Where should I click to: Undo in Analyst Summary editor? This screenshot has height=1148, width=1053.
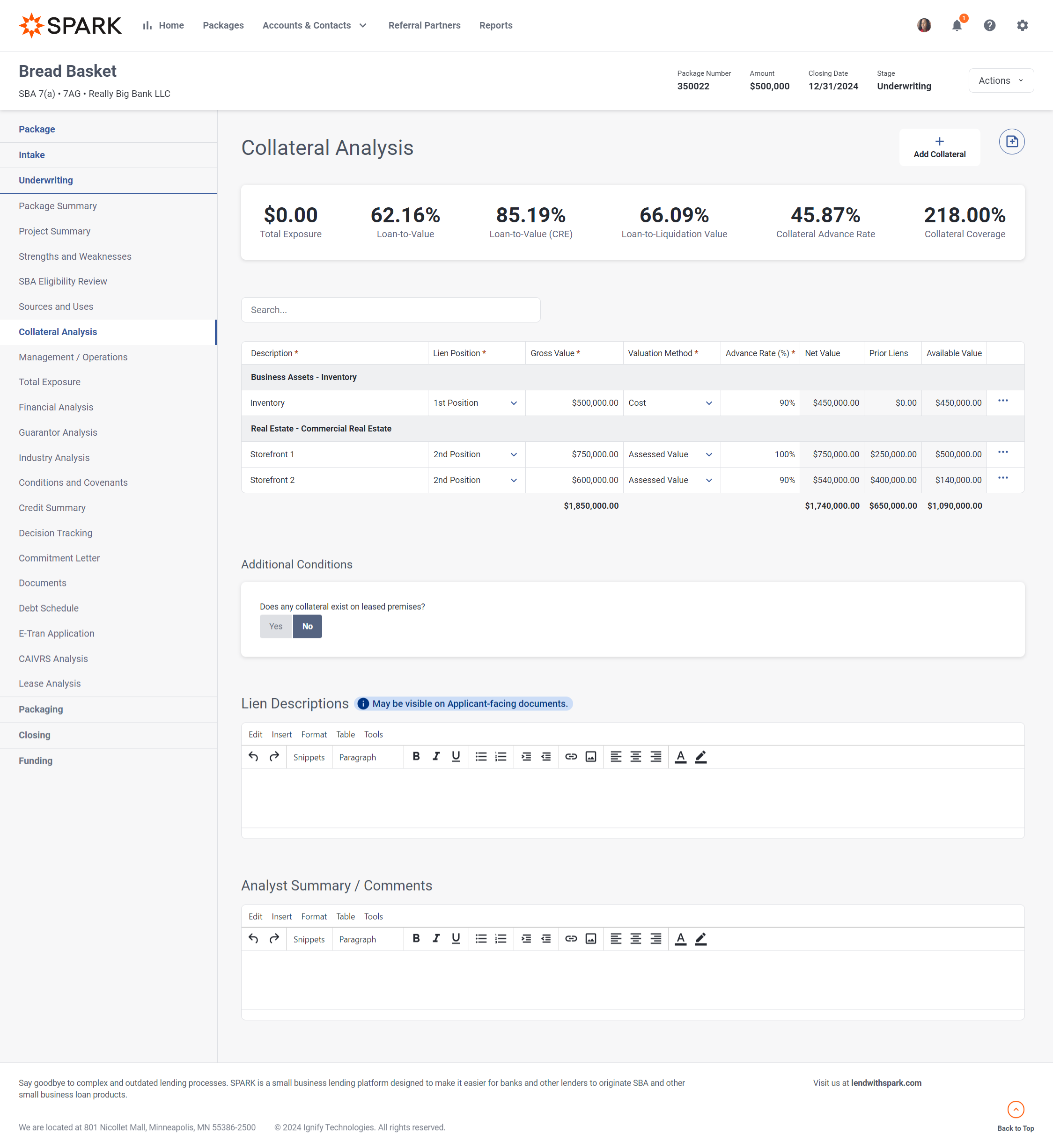pyautogui.click(x=254, y=939)
